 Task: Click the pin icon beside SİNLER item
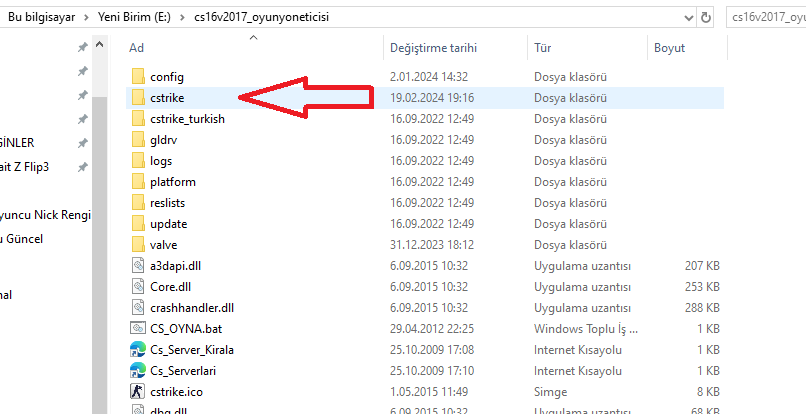pos(82,143)
